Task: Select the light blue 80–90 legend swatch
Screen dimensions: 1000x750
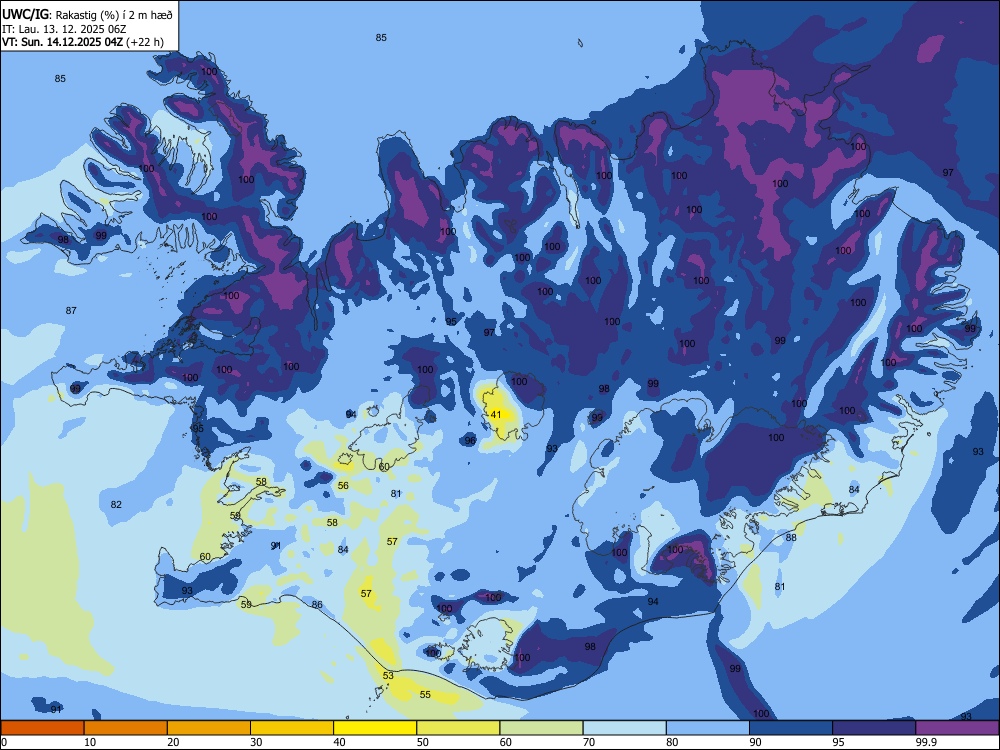Action: click(x=708, y=728)
